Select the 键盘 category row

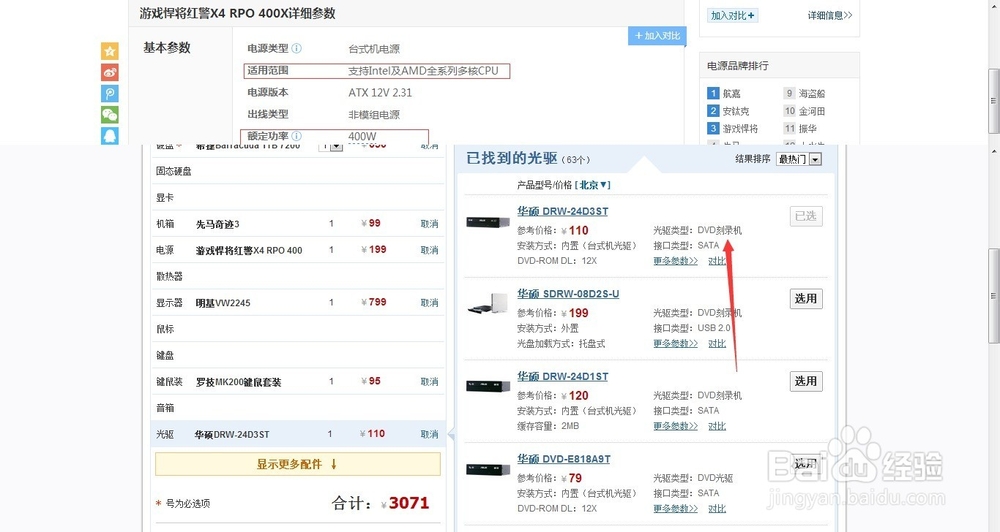tap(298, 355)
